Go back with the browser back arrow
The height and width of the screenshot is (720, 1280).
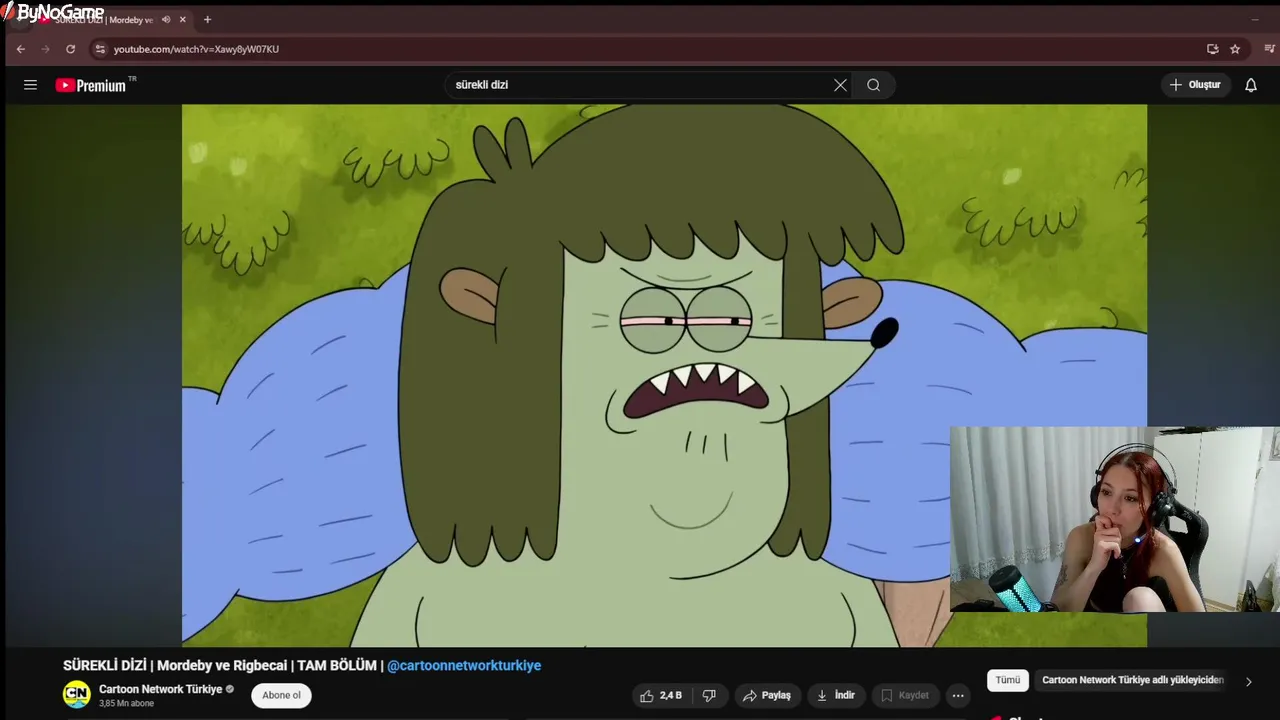tap(20, 49)
